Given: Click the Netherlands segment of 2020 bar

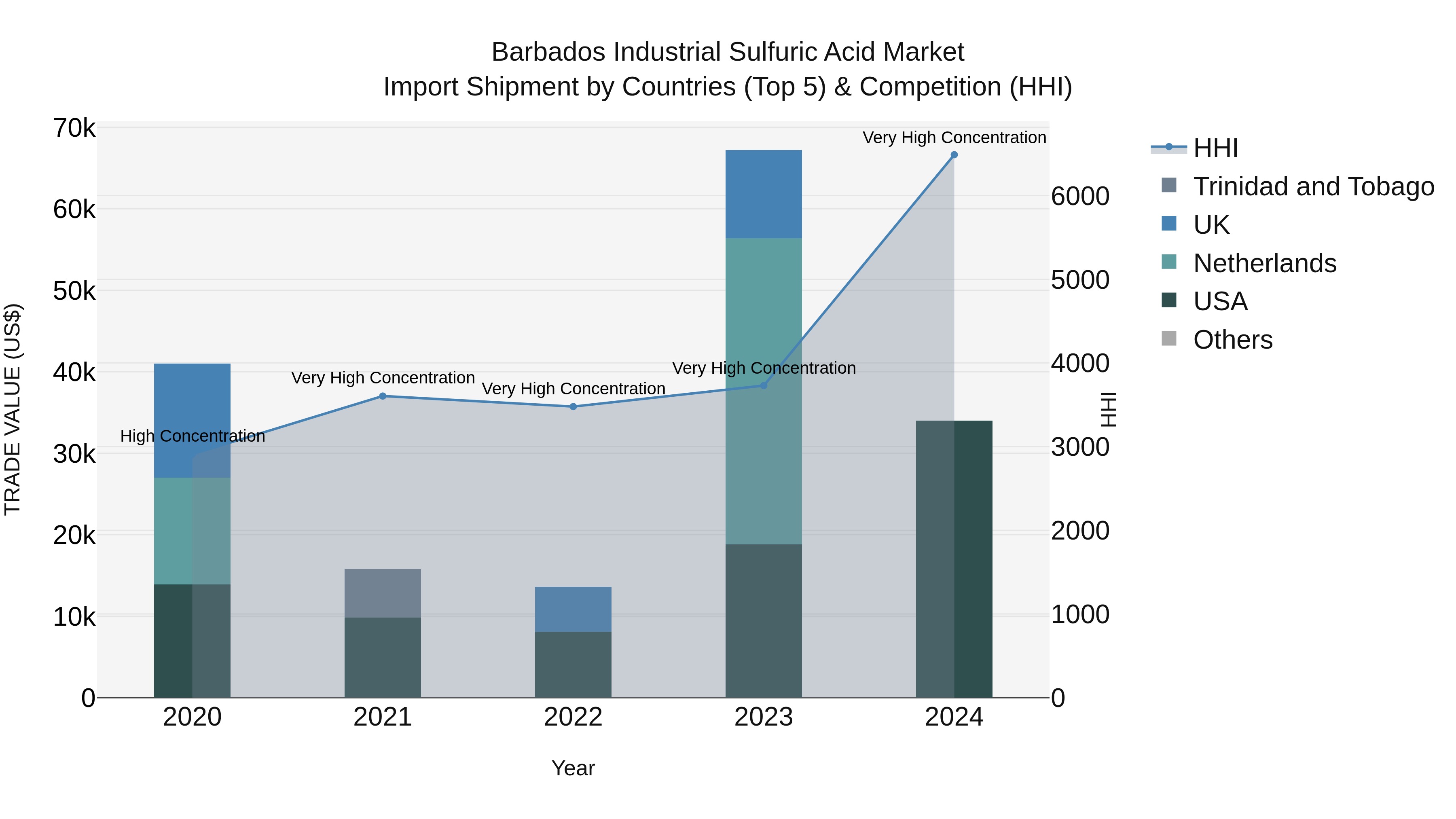Looking at the screenshot, I should pyautogui.click(x=192, y=531).
